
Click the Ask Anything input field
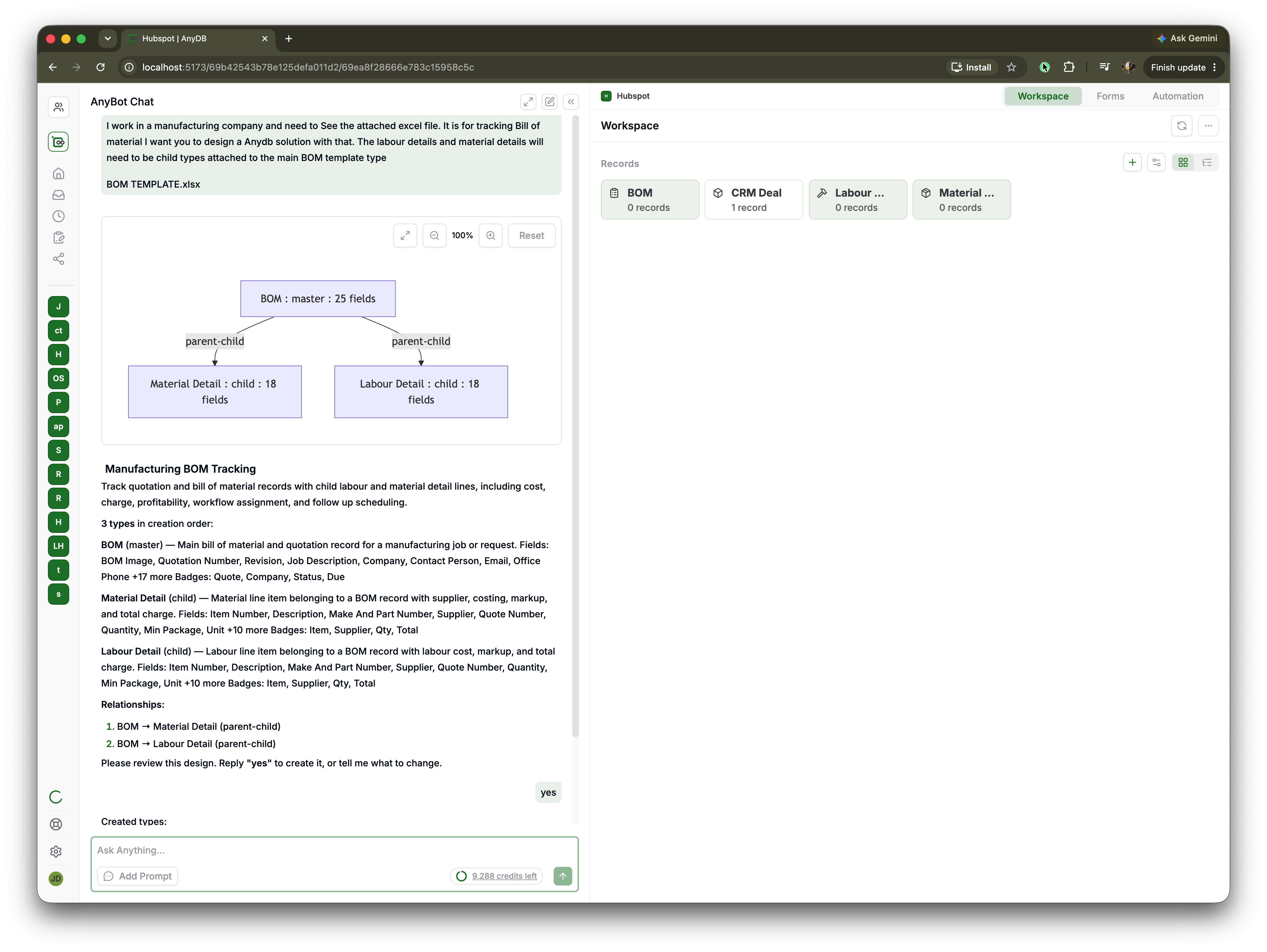(x=334, y=850)
